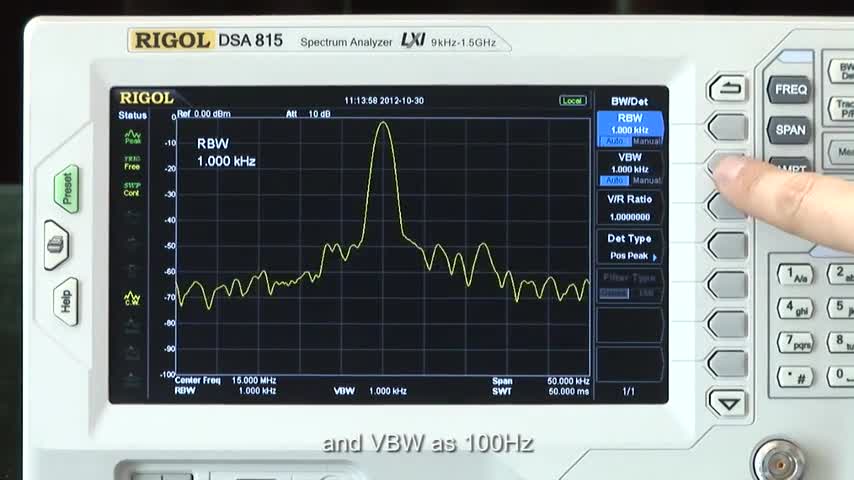Toggle RBW Auto mode

pos(614,141)
